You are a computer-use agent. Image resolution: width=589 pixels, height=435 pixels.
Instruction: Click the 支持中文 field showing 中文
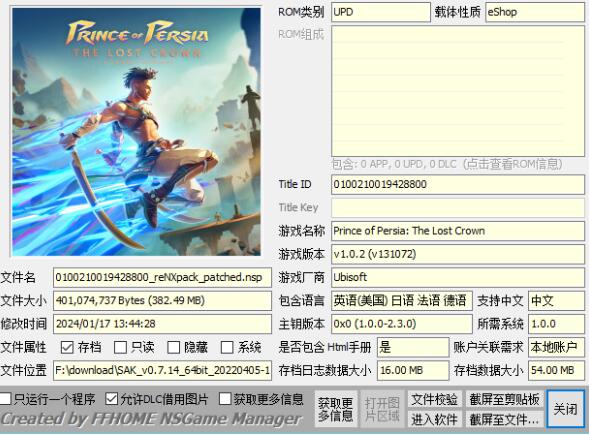coord(556,301)
